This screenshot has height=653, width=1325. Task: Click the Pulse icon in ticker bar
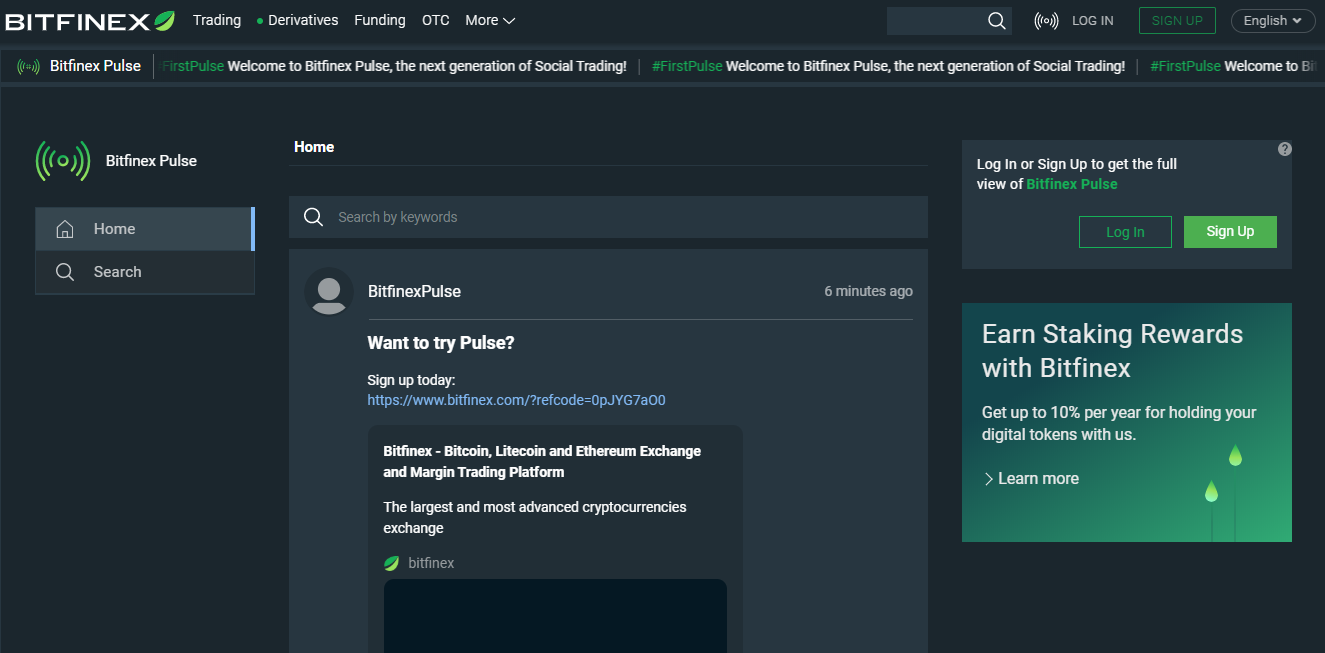tap(28, 67)
